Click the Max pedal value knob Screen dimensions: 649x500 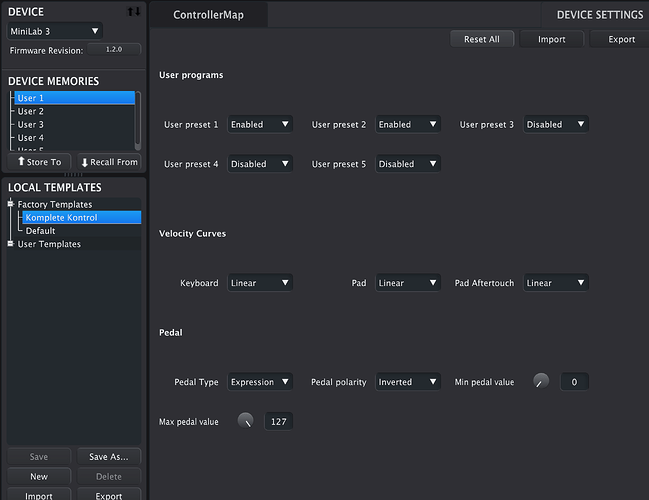click(245, 421)
